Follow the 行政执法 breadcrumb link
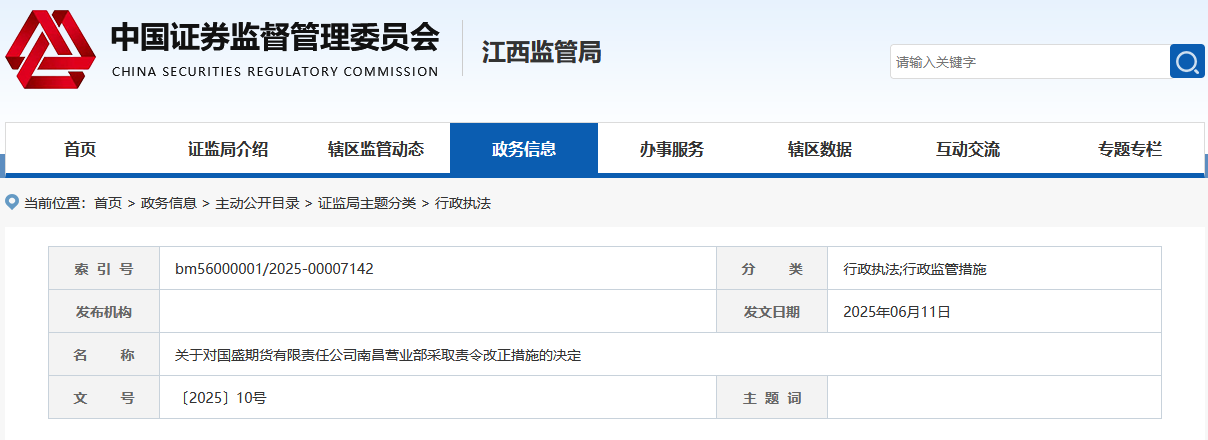The height and width of the screenshot is (440, 1208). pyautogui.click(x=463, y=203)
